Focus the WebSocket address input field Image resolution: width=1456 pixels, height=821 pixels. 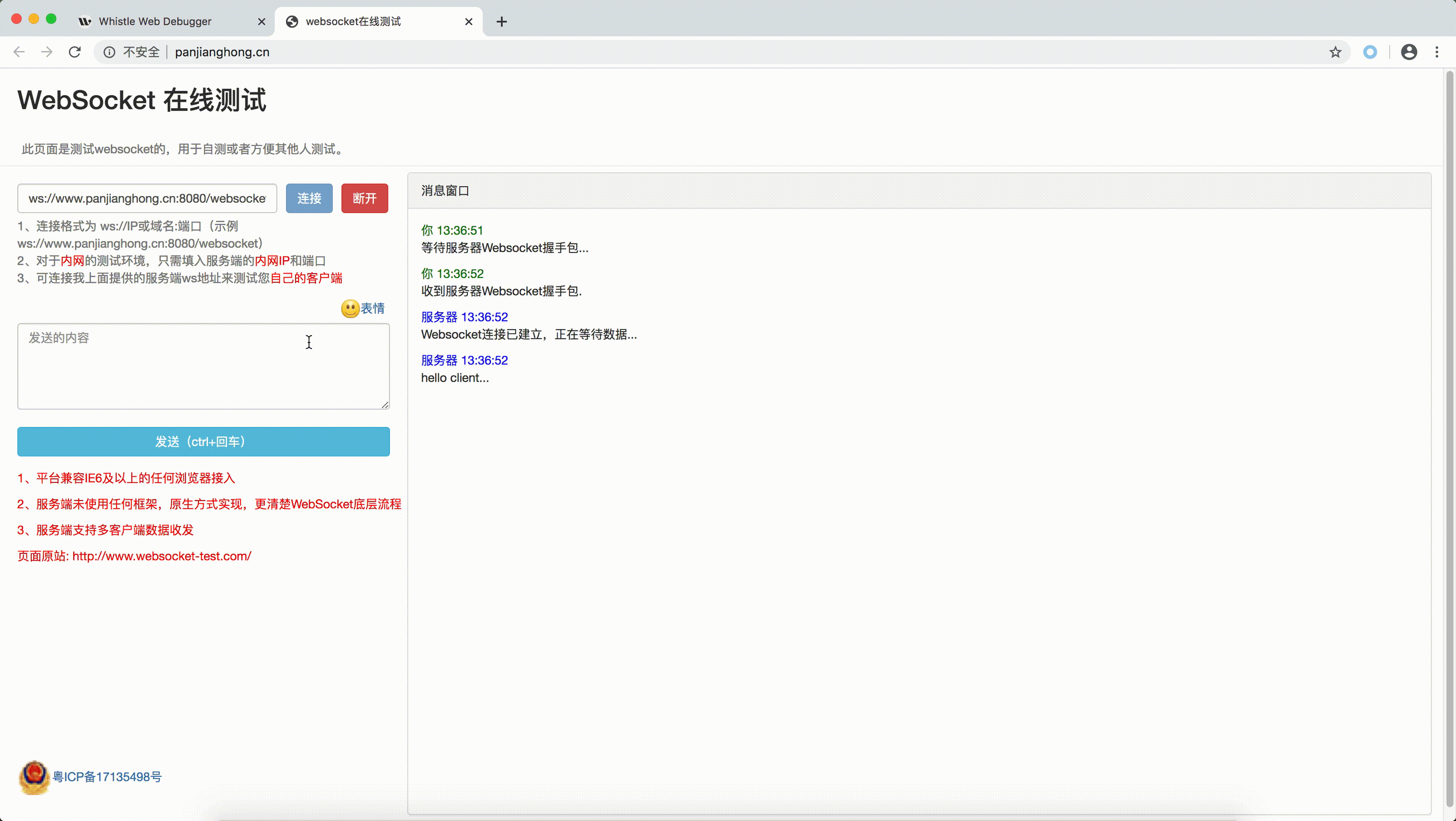146,198
